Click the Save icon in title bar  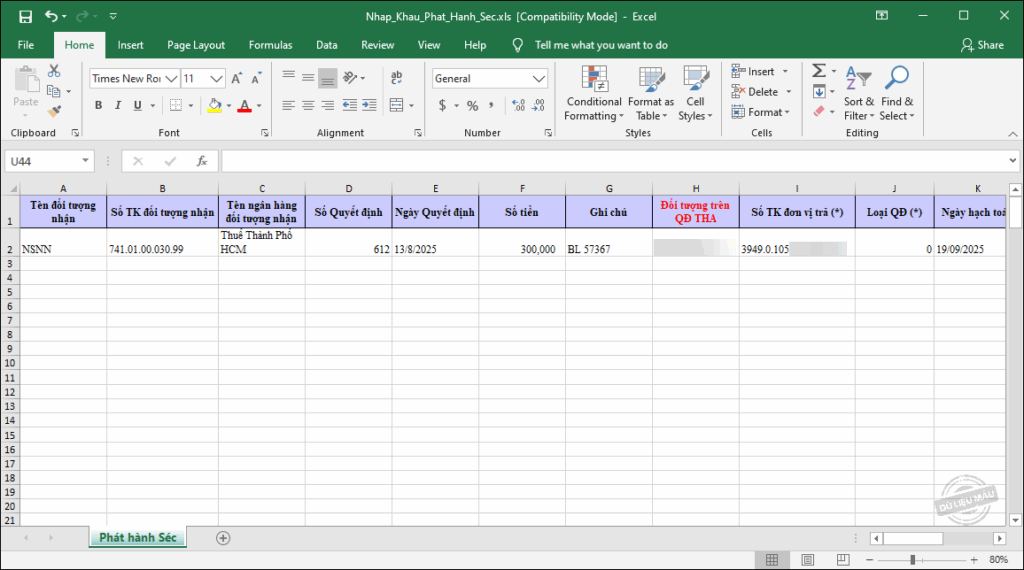[25, 16]
